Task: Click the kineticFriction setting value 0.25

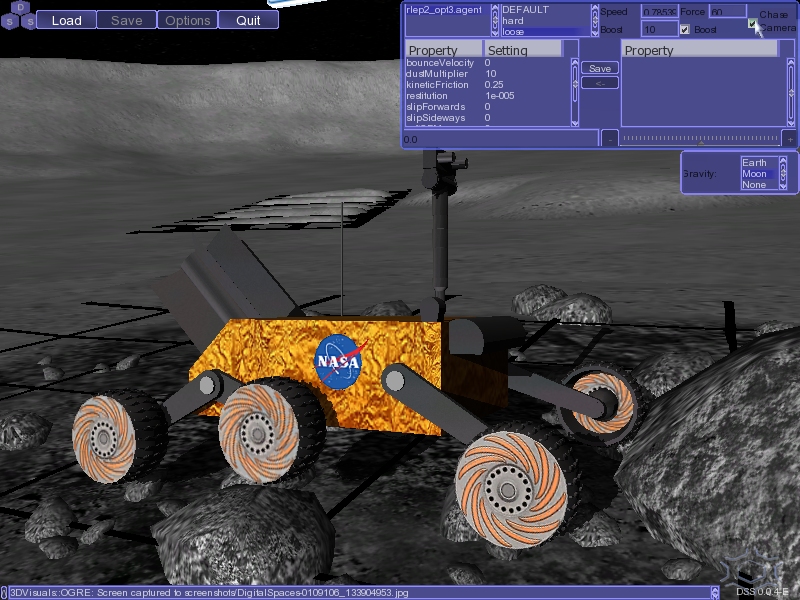Action: click(x=494, y=85)
